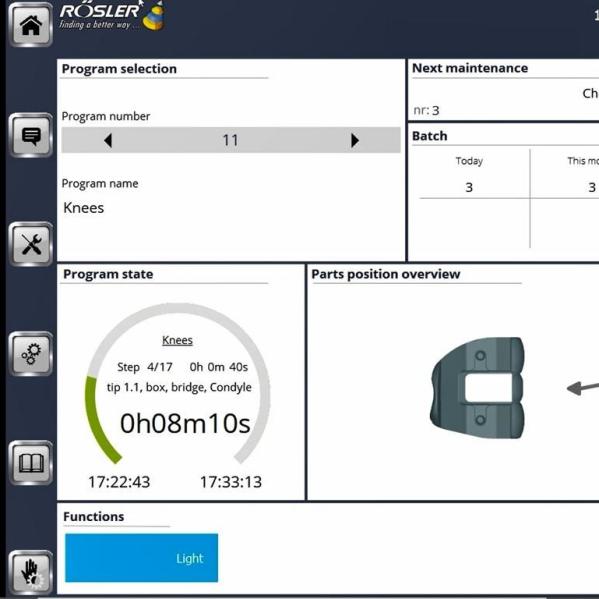Click the Step 4/17 status text
Viewport: 599px width, 599px height.
(145, 367)
